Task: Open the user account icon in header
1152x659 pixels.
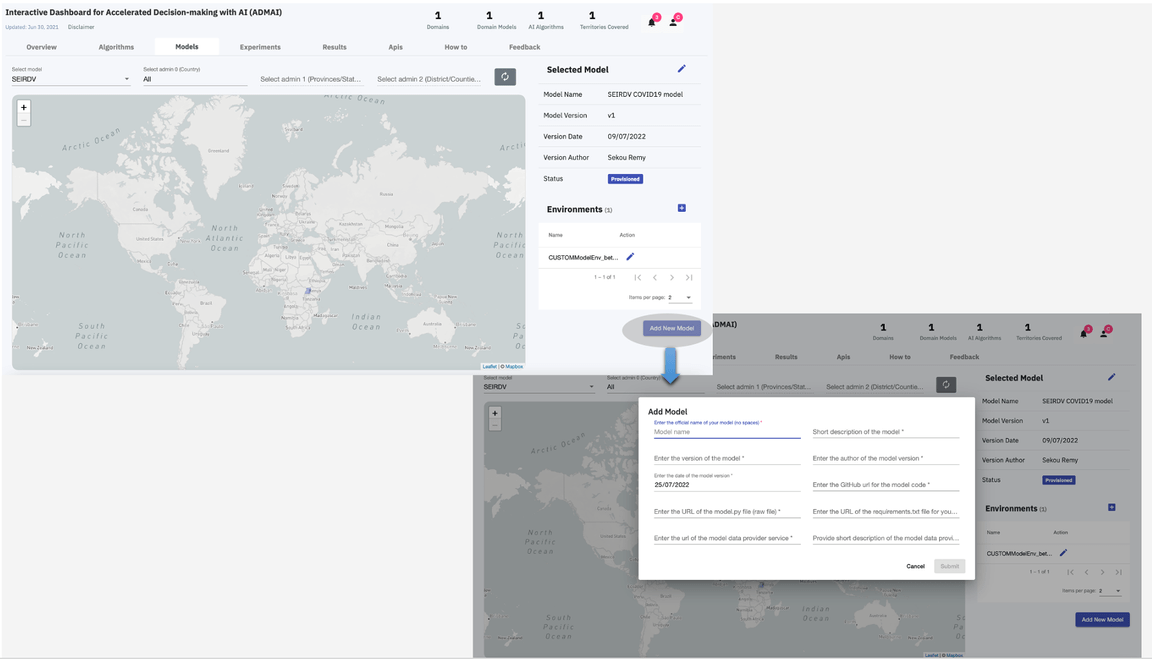Action: (x=673, y=21)
